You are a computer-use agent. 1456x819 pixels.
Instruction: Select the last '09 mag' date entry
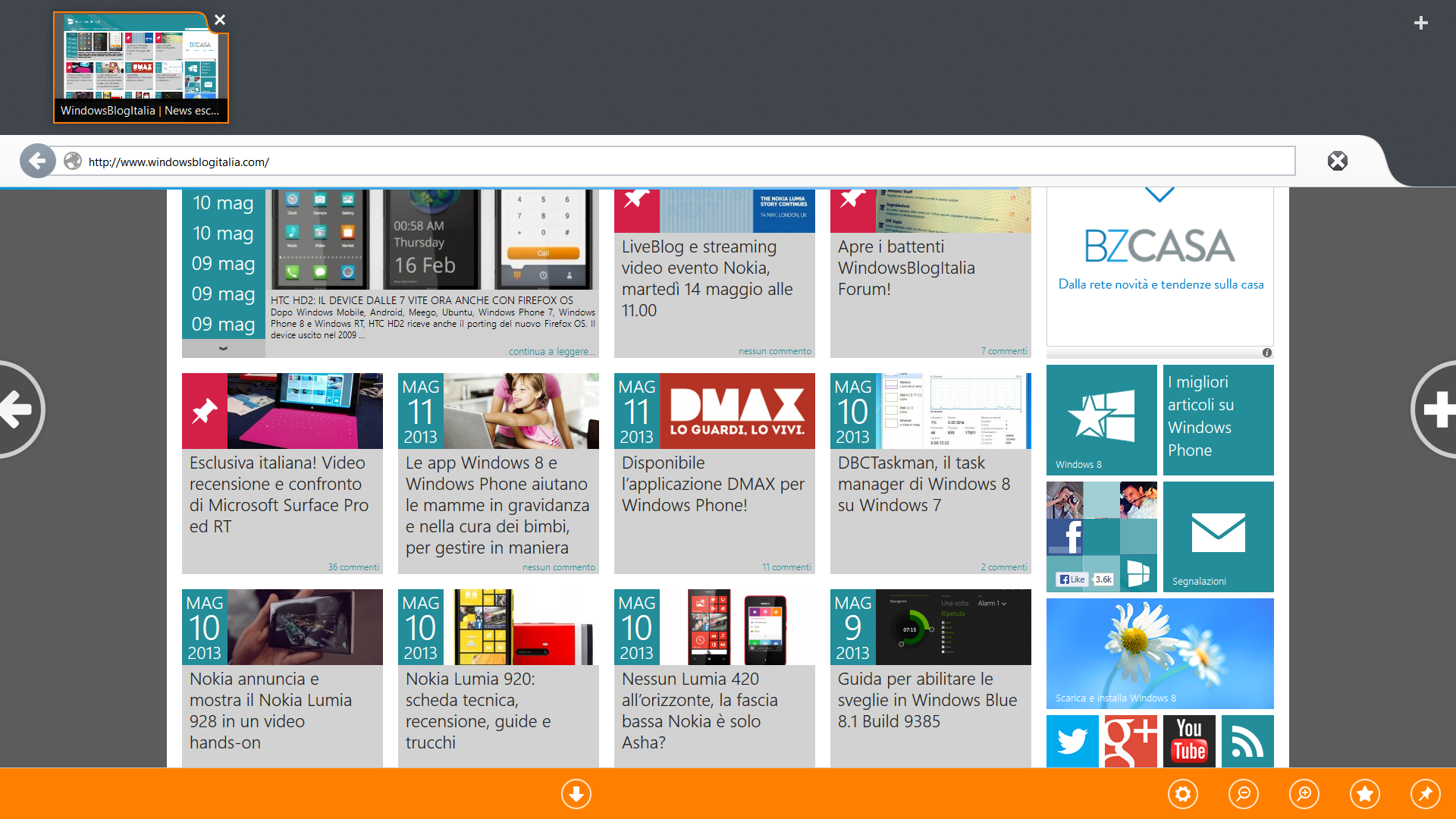point(223,325)
